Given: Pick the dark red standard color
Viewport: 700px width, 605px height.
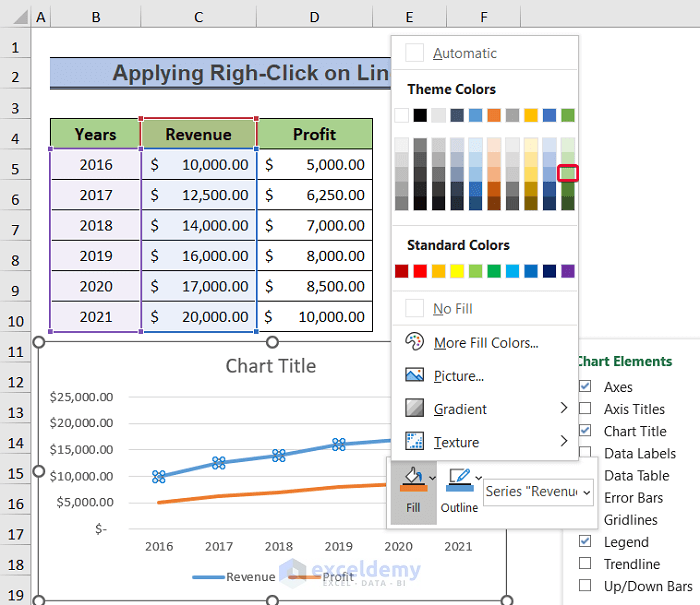Looking at the screenshot, I should point(401,271).
